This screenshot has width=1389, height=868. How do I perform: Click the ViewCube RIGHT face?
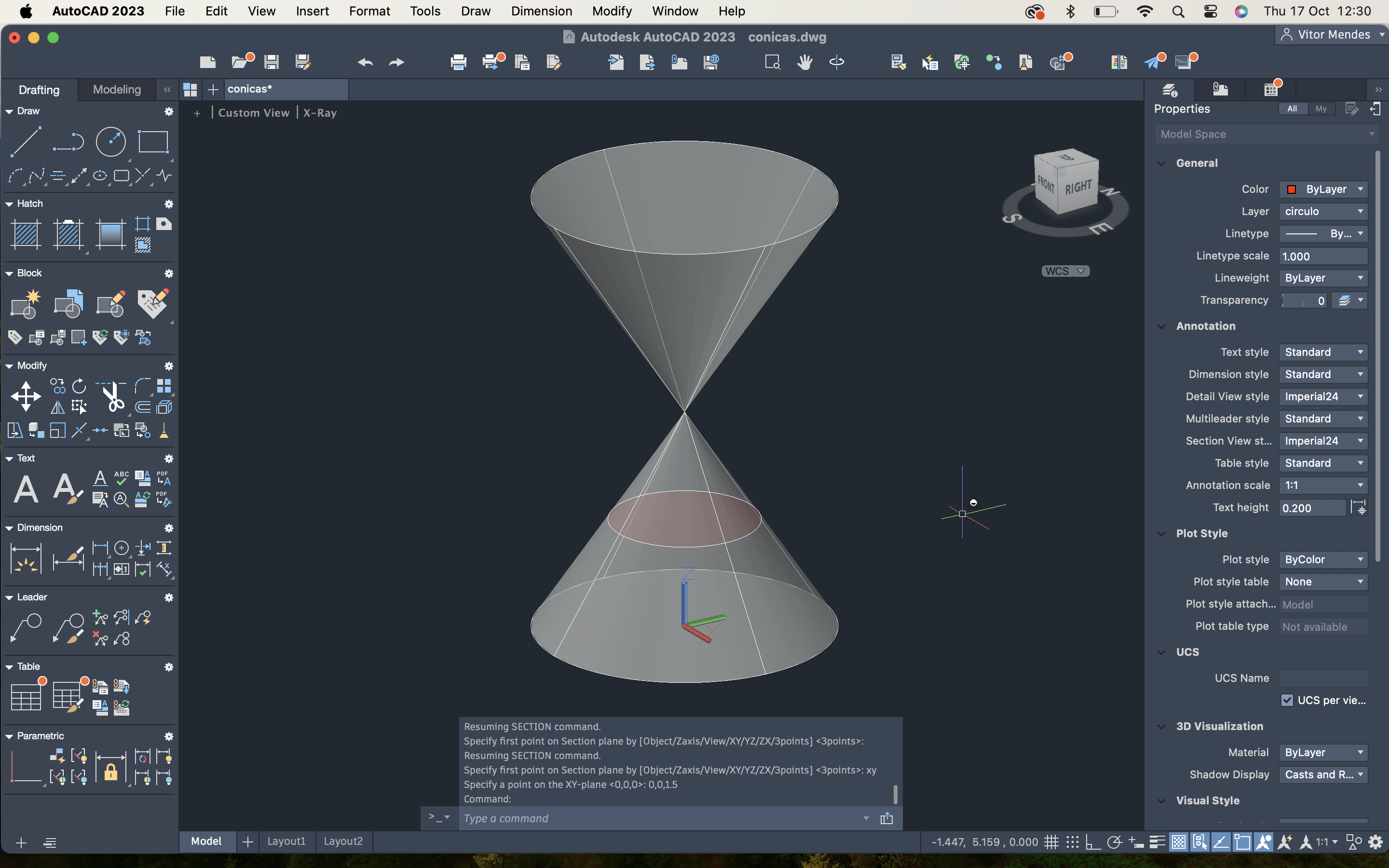[1078, 187]
